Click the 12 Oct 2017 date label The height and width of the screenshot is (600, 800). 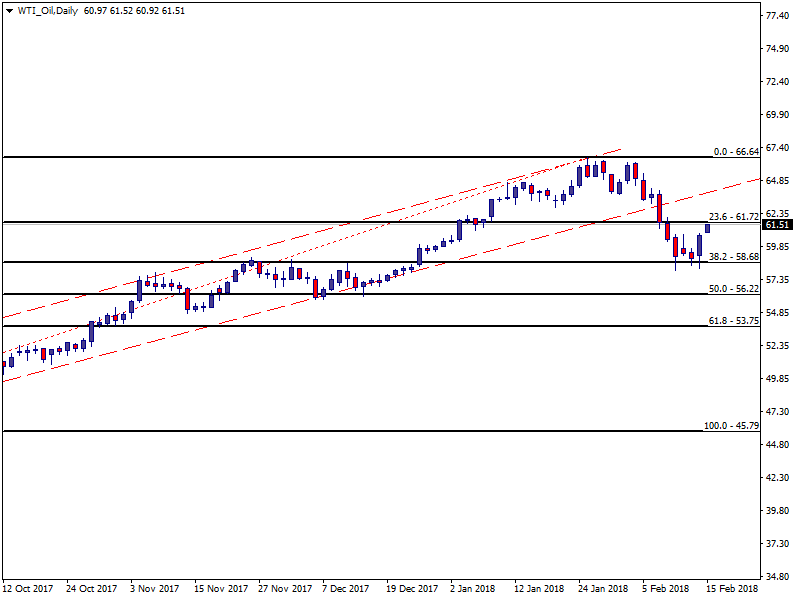coord(28,589)
